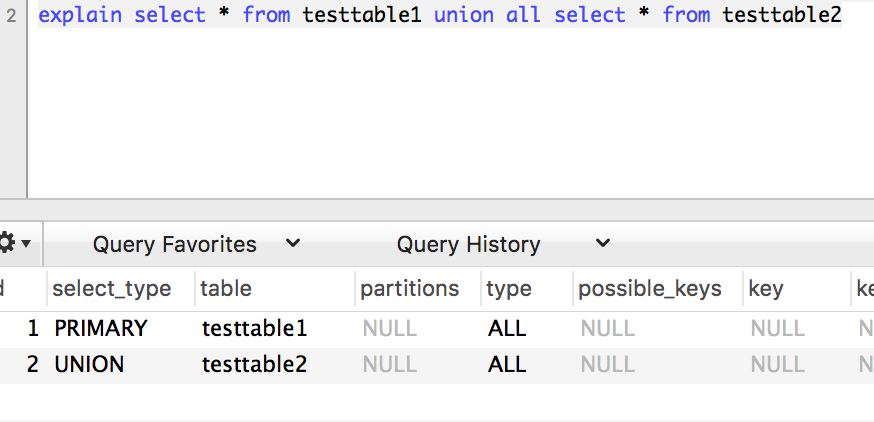Click the possible_keys column header
Screen dimensions: 874x422
coord(649,289)
